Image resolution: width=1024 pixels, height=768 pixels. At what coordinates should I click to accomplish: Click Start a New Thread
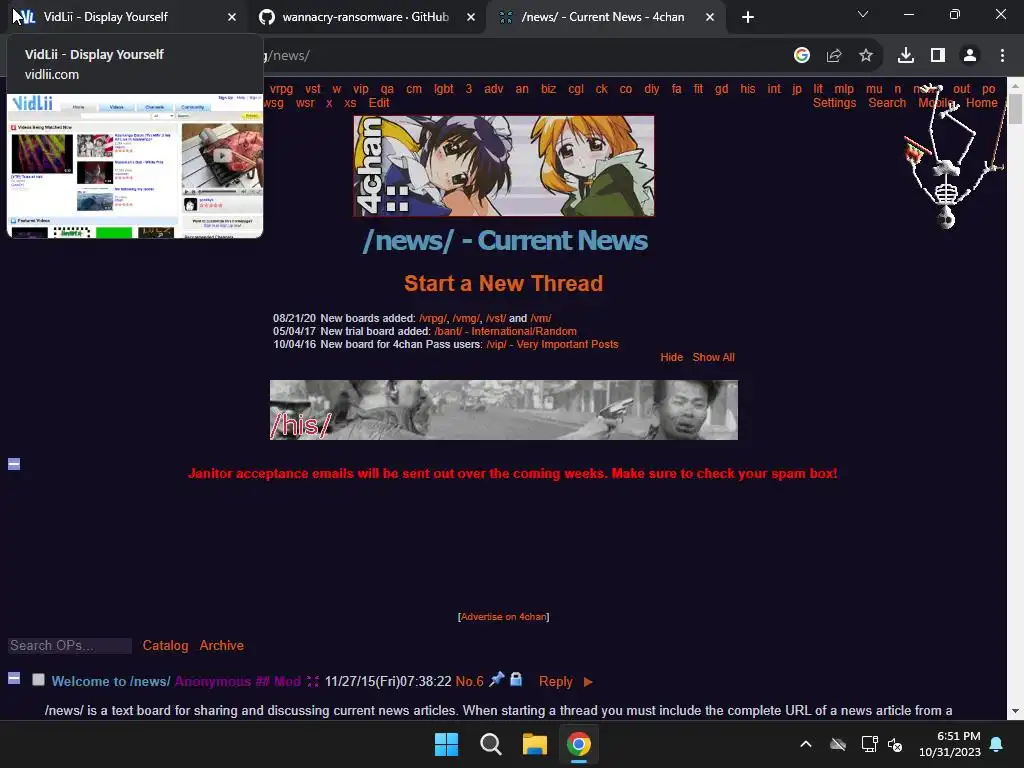click(503, 283)
